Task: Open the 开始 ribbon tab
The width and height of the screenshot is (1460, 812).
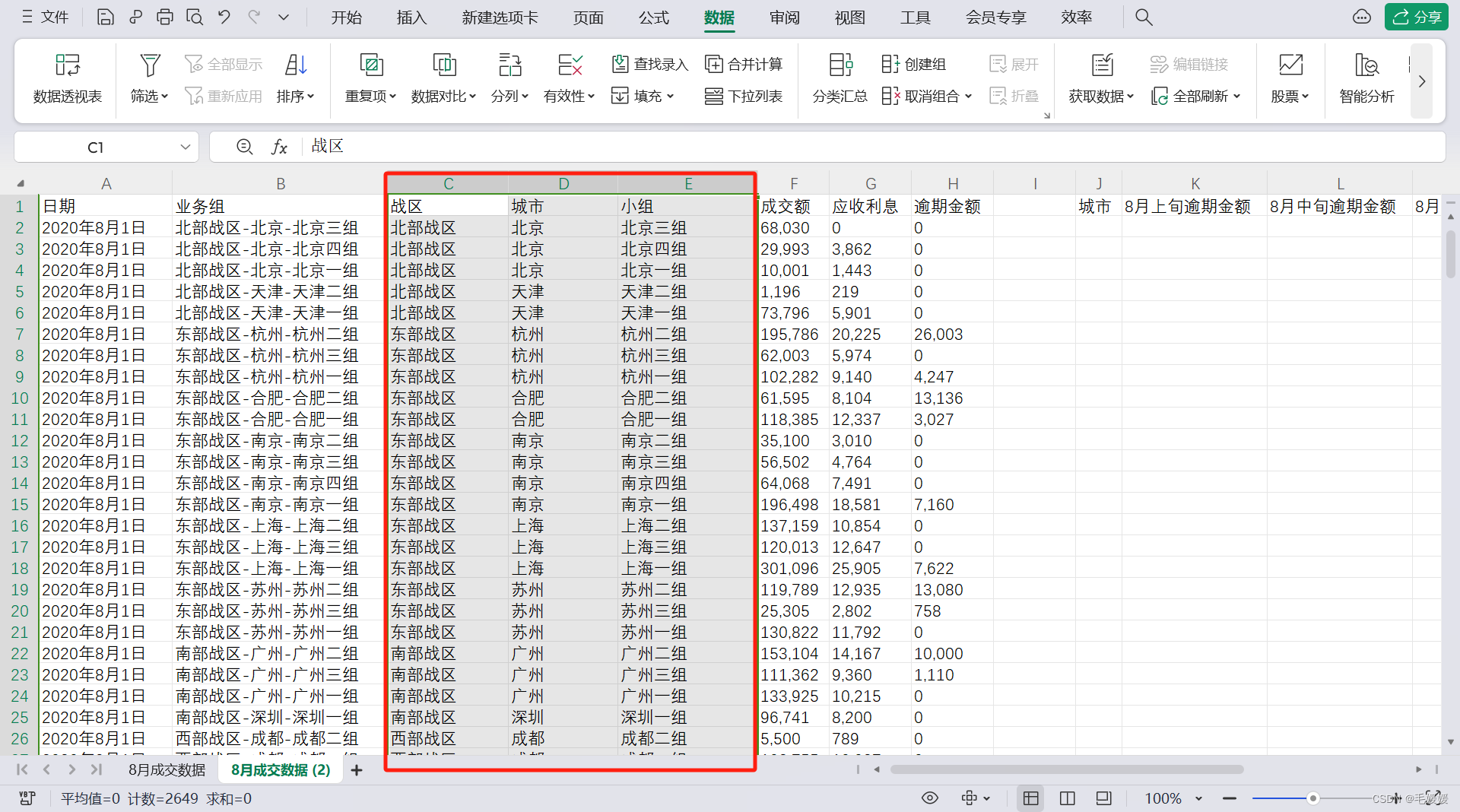Action: 346,17
